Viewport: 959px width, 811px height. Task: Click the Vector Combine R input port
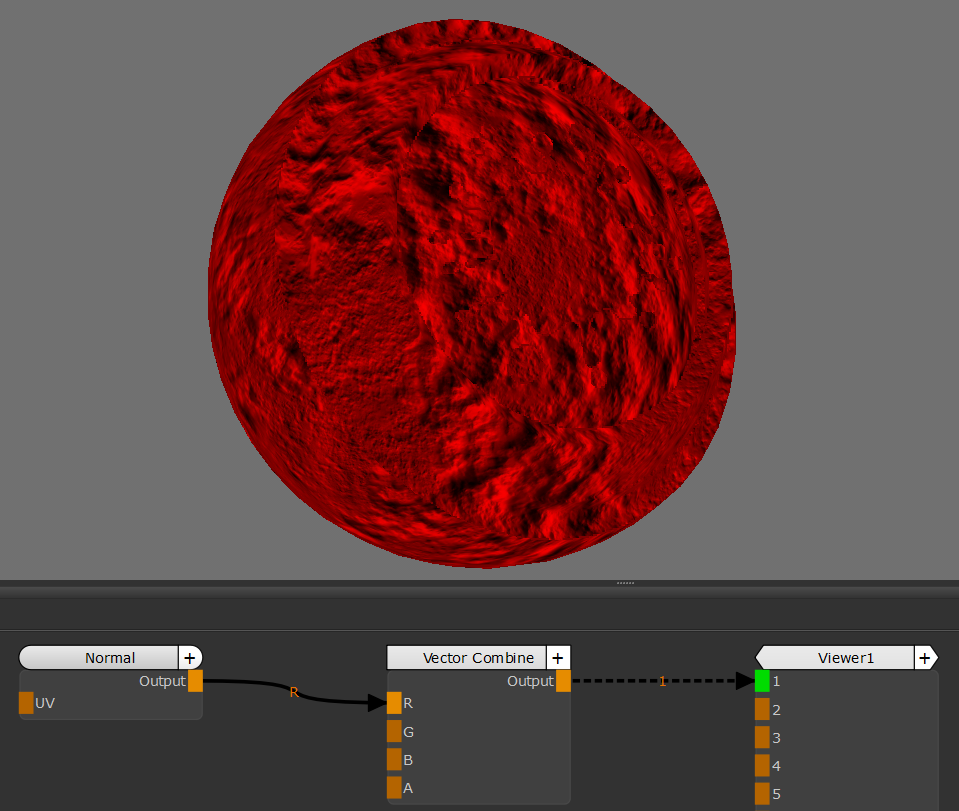pos(394,703)
